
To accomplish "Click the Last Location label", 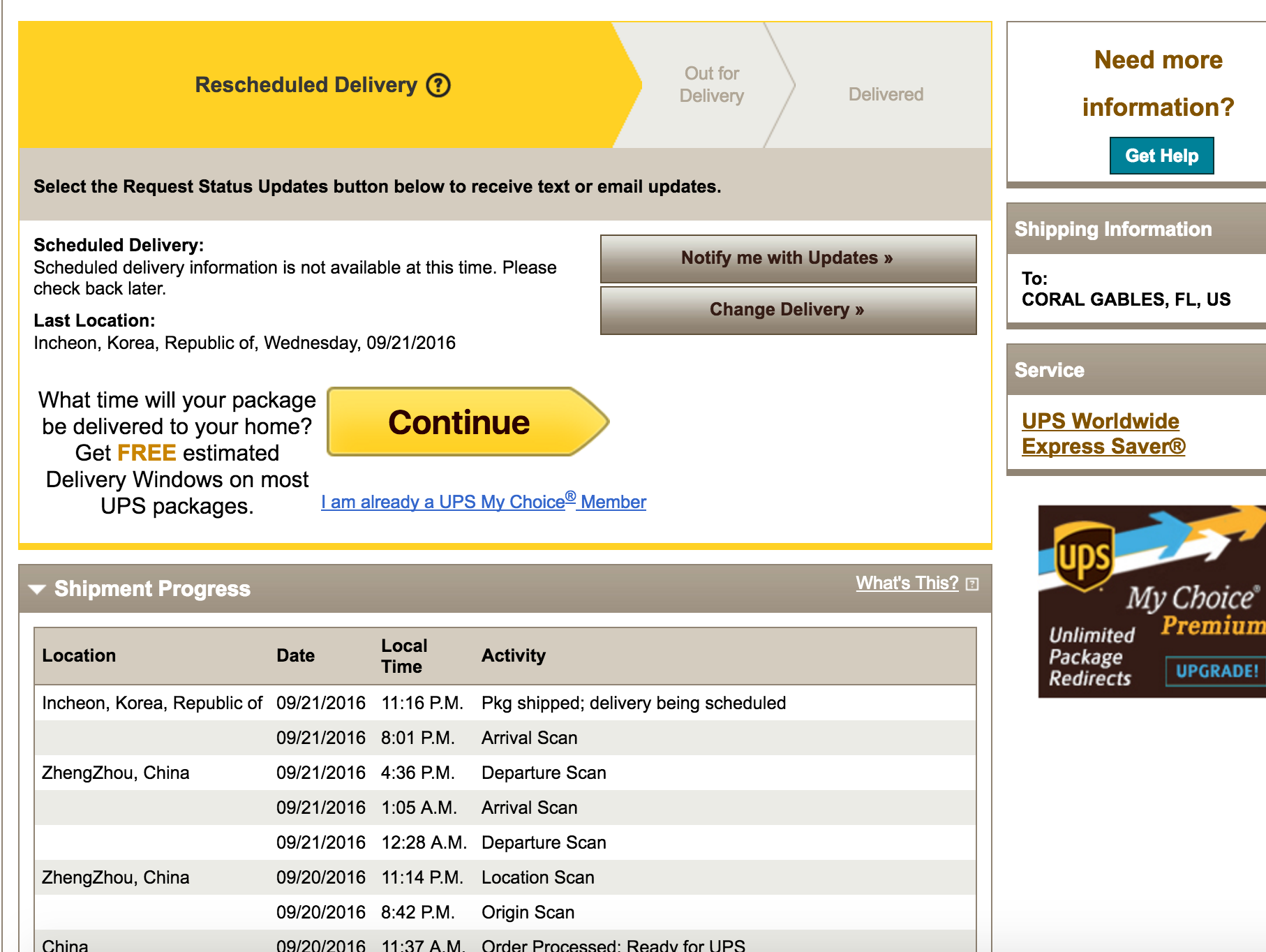I will pos(94,320).
